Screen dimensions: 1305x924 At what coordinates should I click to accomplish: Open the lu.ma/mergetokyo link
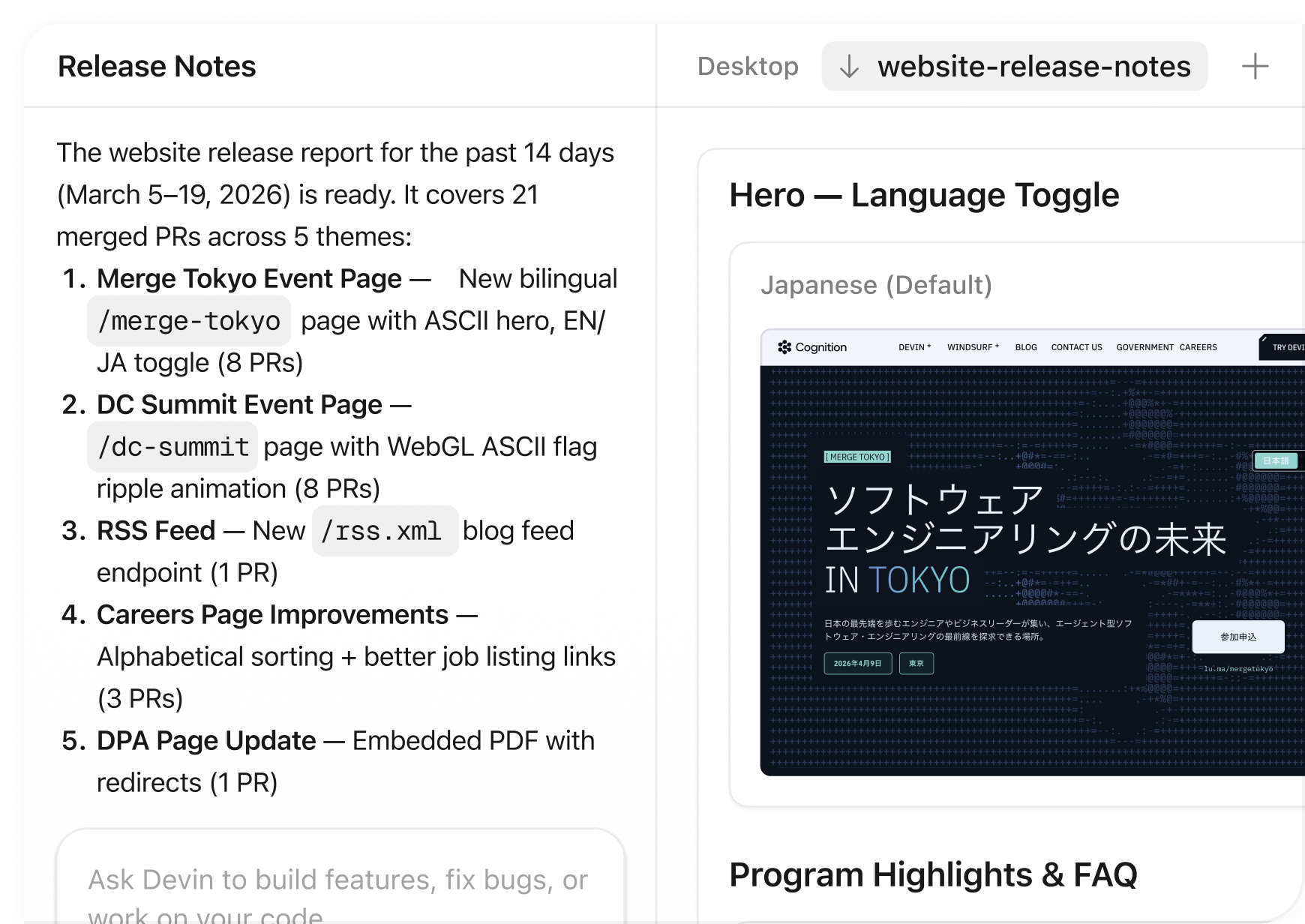[x=1237, y=669]
